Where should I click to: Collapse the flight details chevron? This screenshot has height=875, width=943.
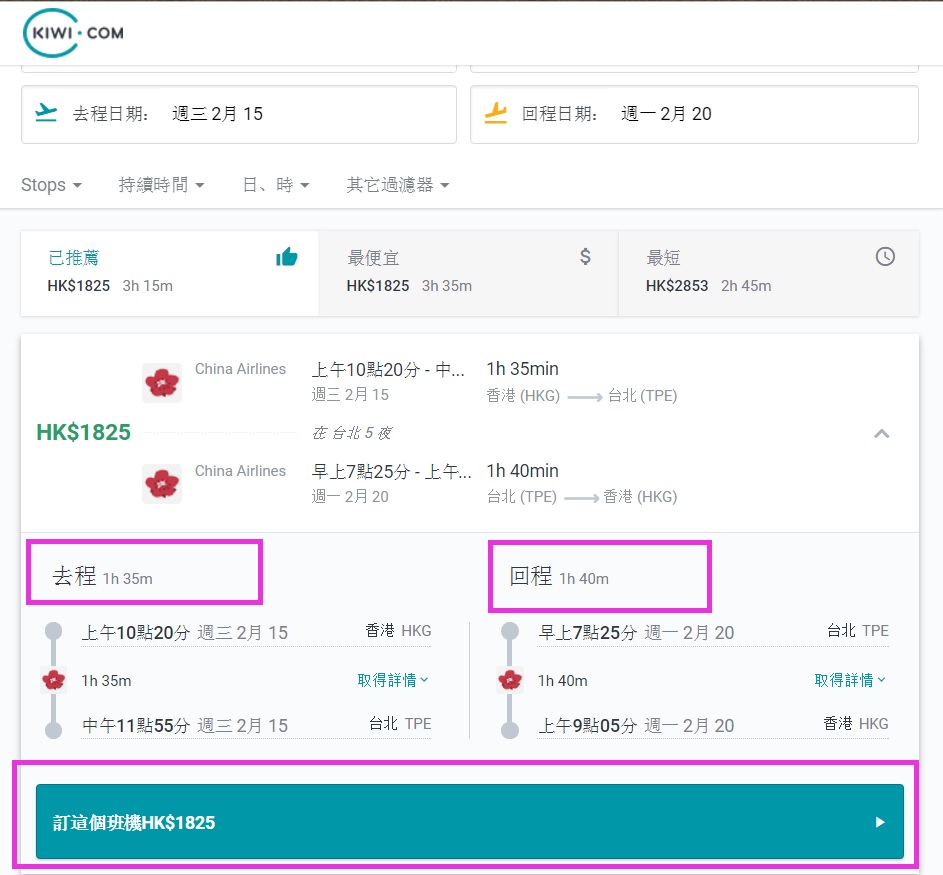click(882, 433)
